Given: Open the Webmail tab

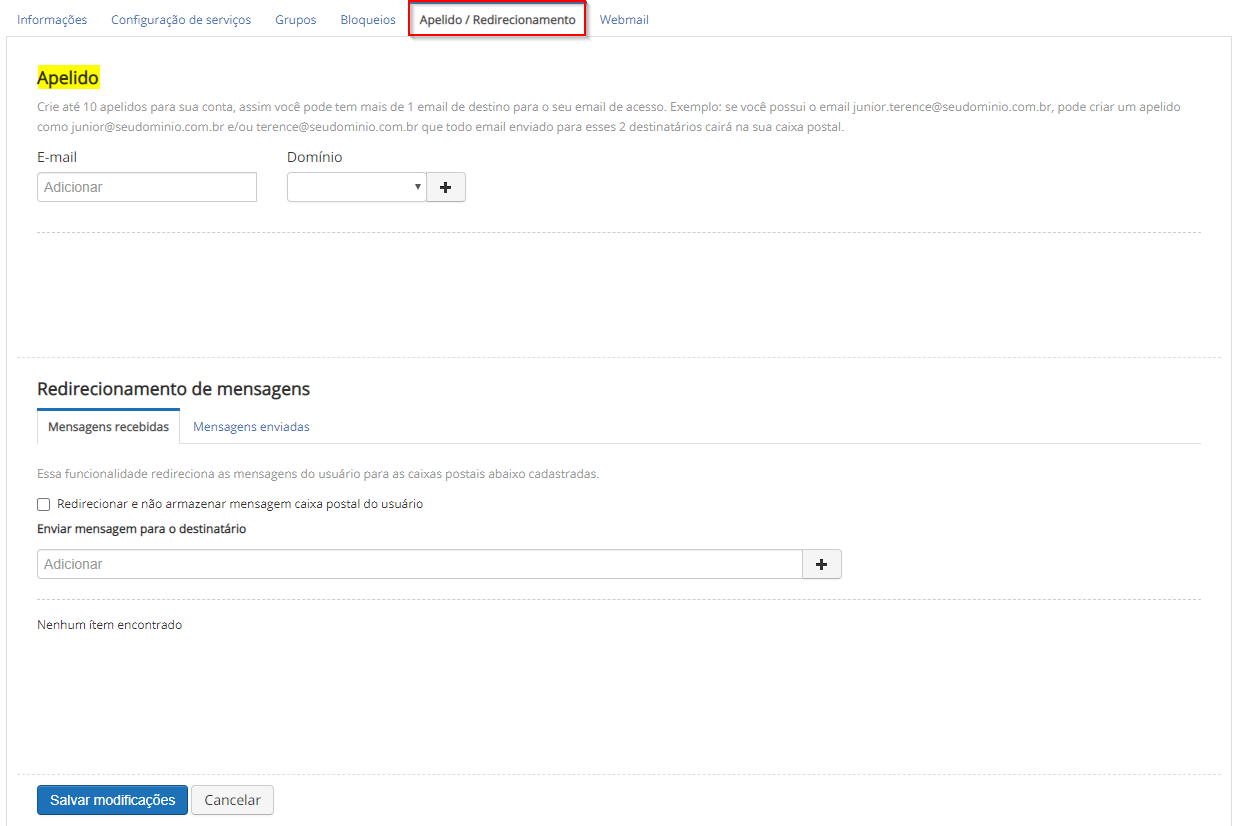Looking at the screenshot, I should [624, 20].
